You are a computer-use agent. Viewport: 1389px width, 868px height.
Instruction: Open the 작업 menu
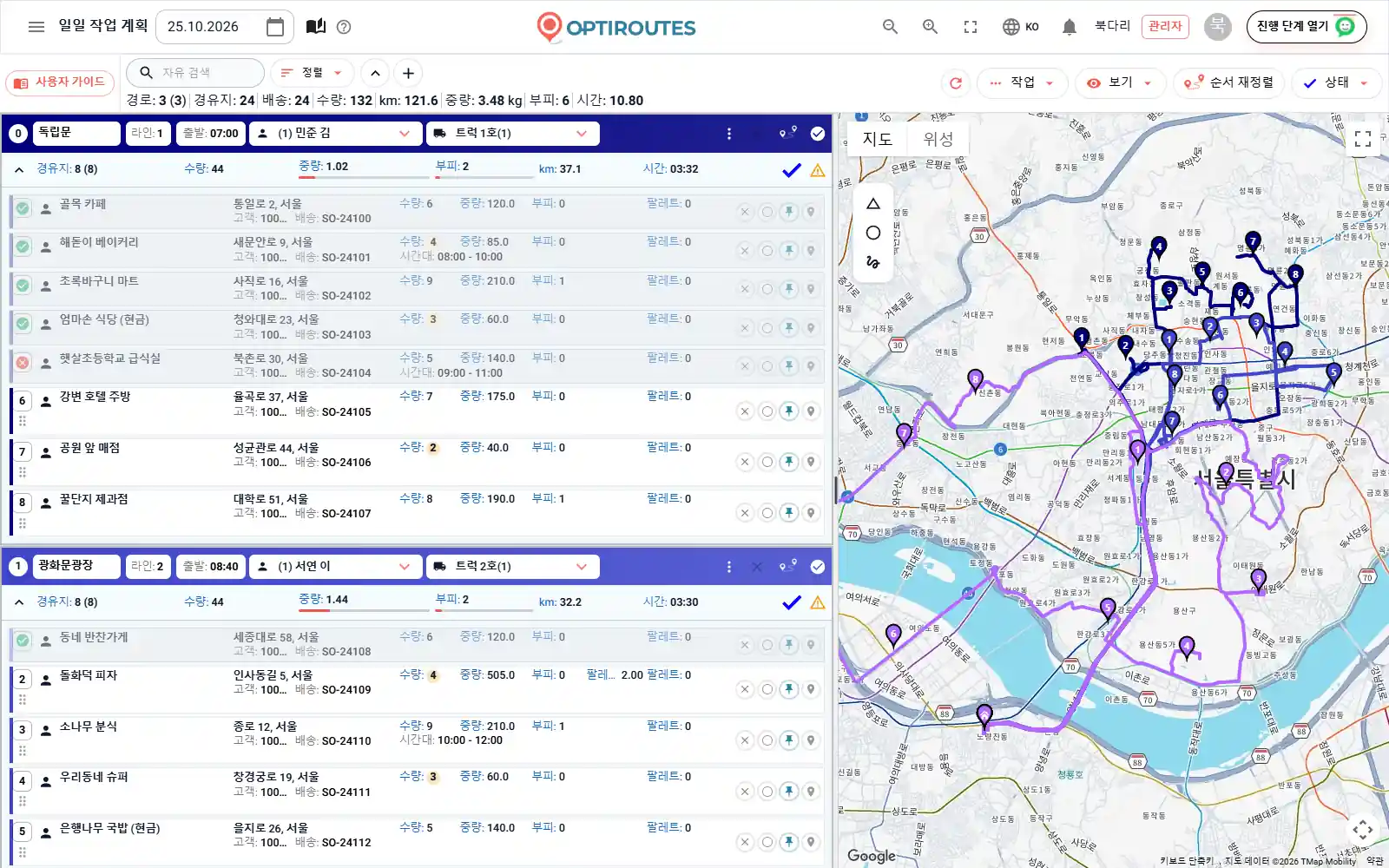point(1023,82)
